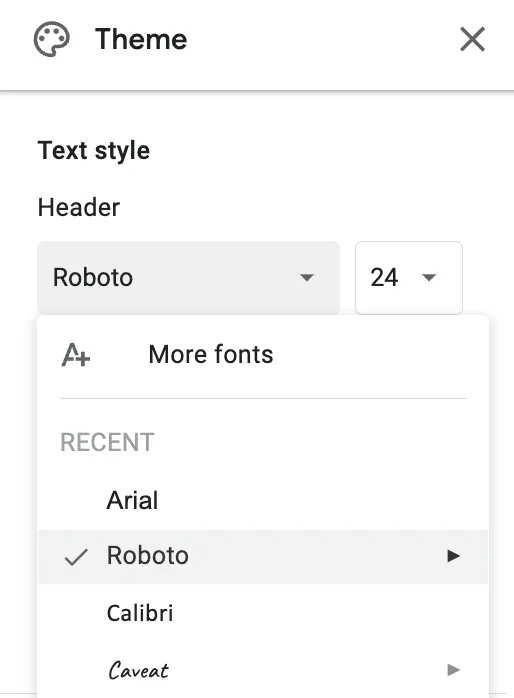The height and width of the screenshot is (698, 514).
Task: Click the Header label
Action: (x=79, y=207)
